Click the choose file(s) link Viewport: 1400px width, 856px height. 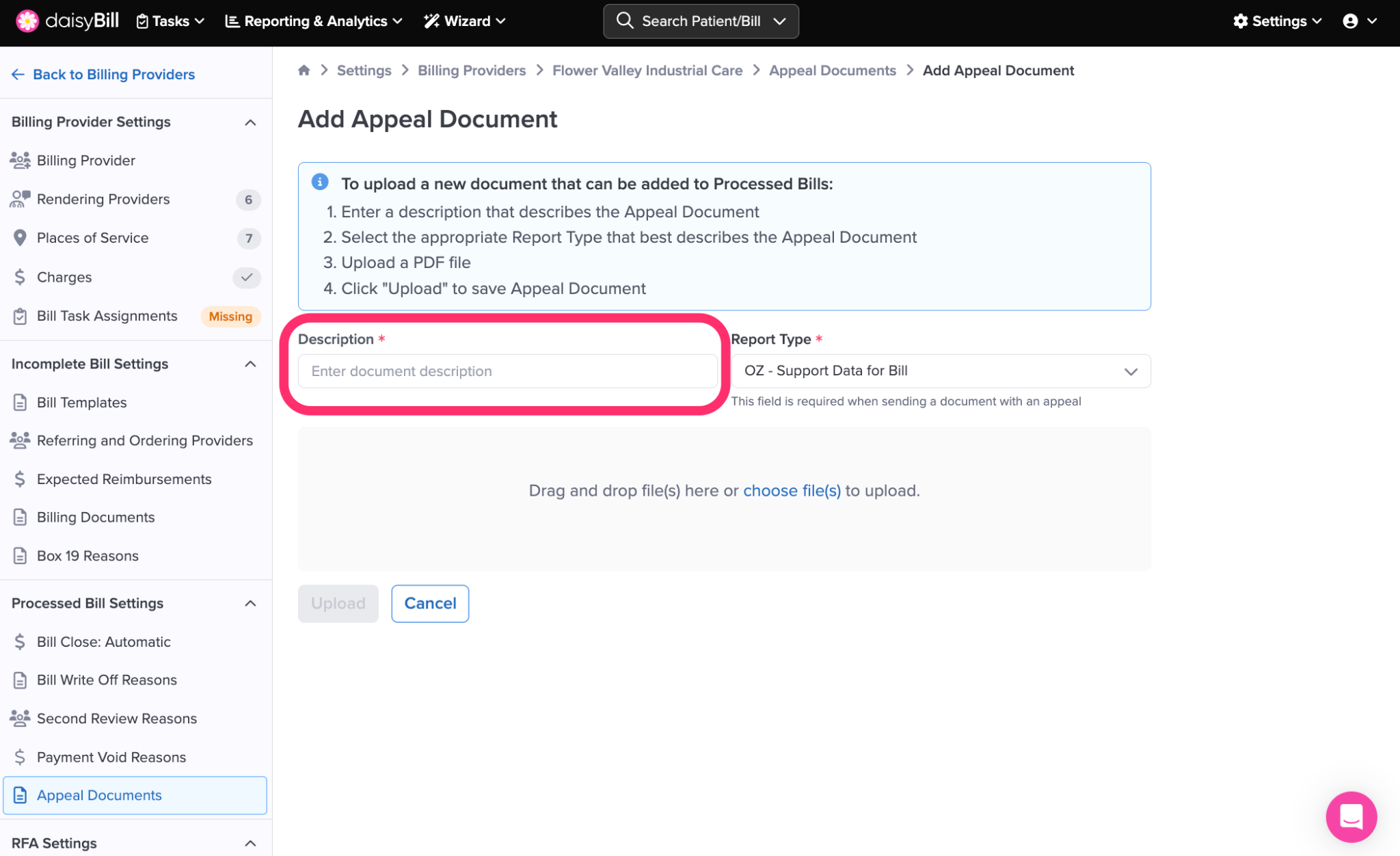pos(792,491)
